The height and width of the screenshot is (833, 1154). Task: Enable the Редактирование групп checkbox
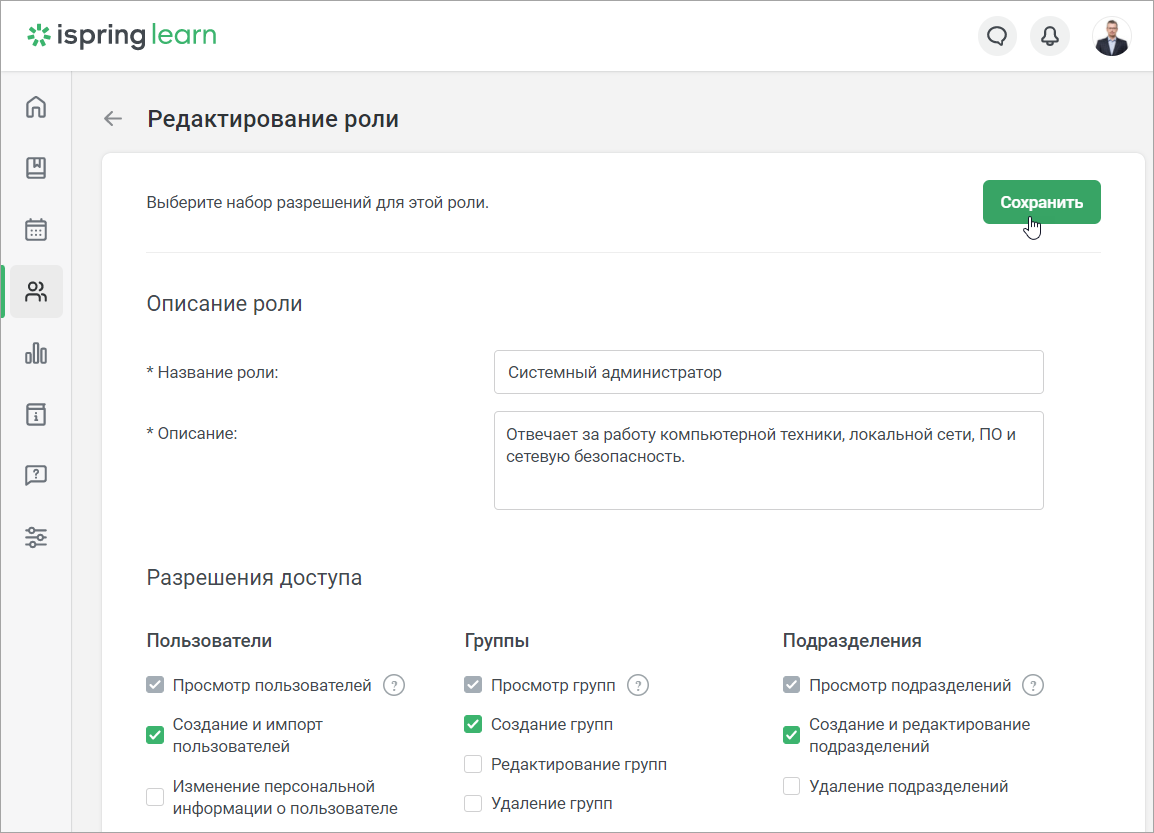[x=473, y=765]
